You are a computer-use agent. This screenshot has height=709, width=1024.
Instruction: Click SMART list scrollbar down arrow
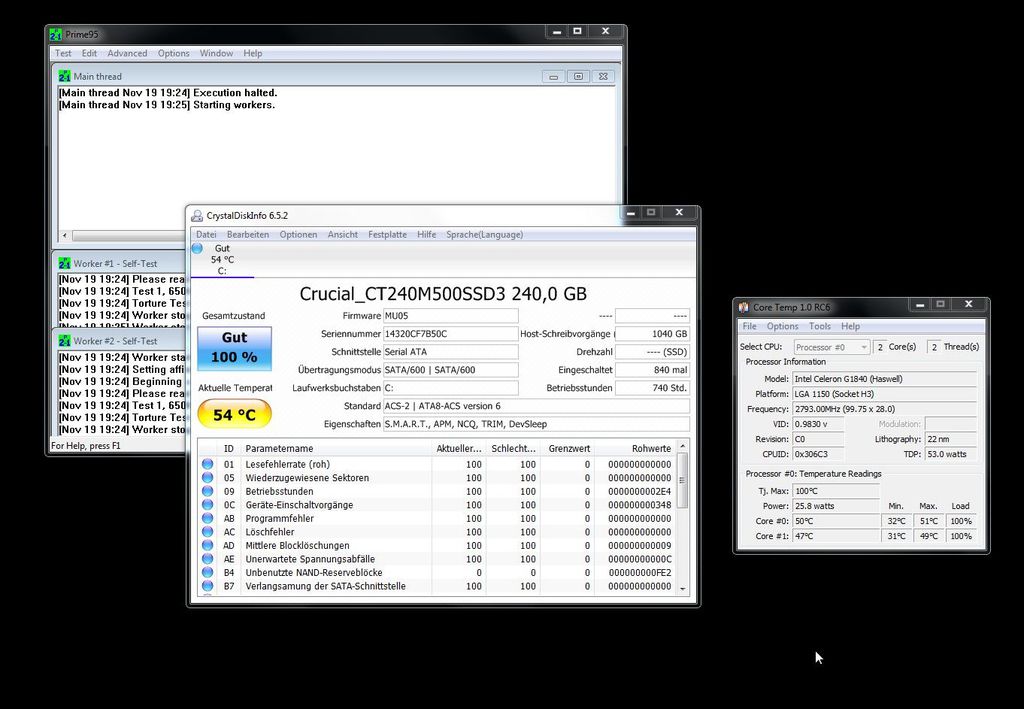(x=683, y=588)
